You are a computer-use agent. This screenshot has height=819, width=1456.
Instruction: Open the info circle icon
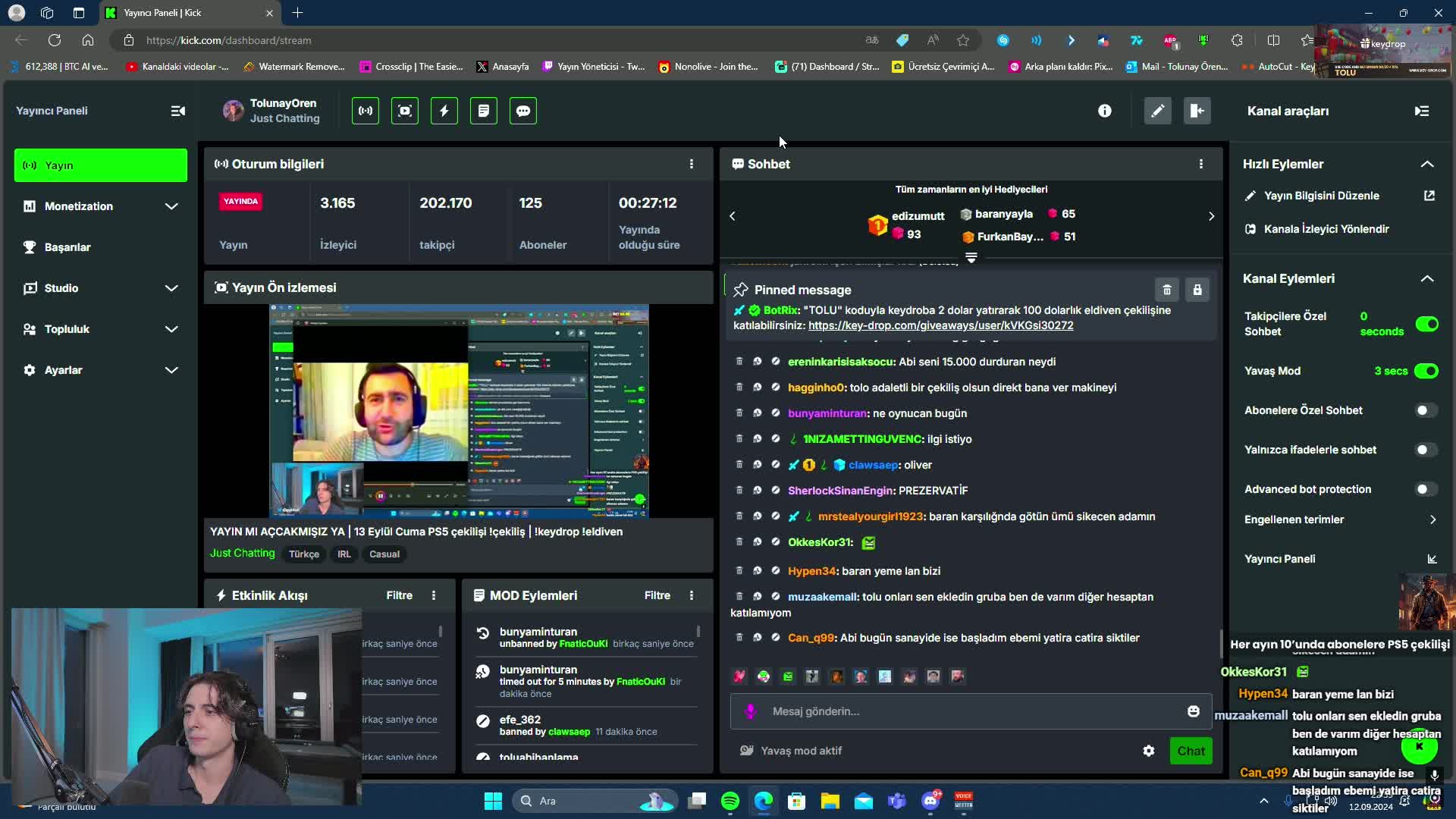tap(1105, 111)
